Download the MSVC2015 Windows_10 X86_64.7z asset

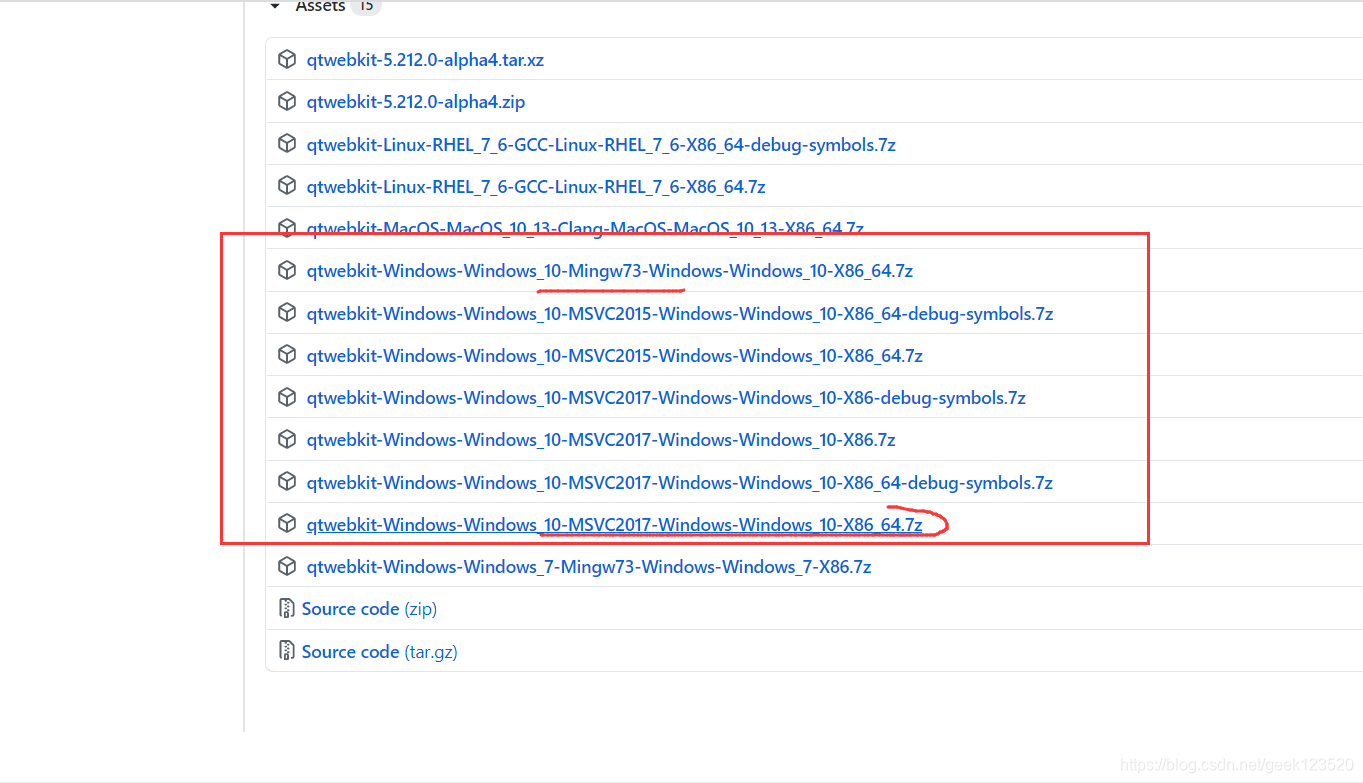615,356
